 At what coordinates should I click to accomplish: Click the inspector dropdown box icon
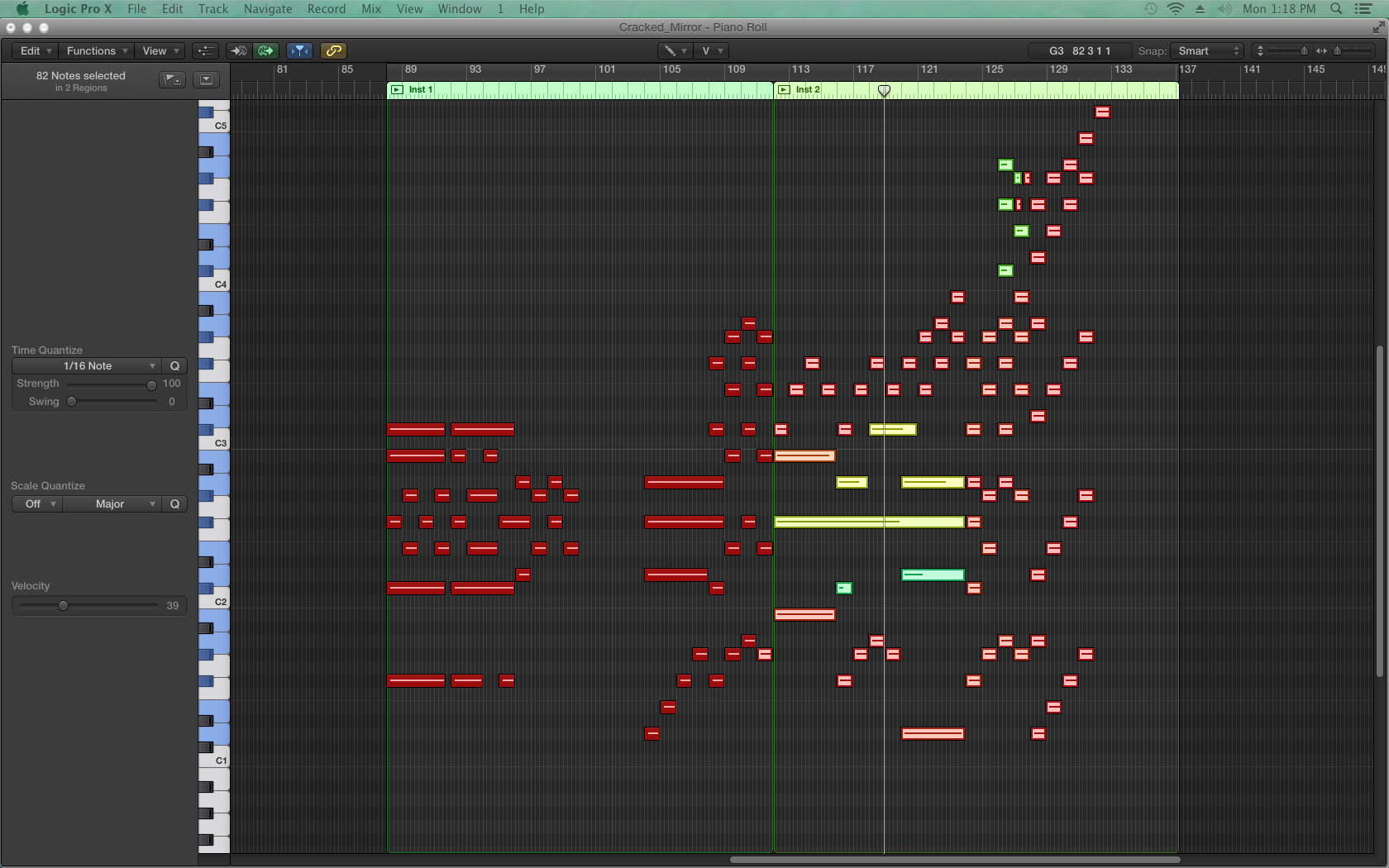coord(206,80)
